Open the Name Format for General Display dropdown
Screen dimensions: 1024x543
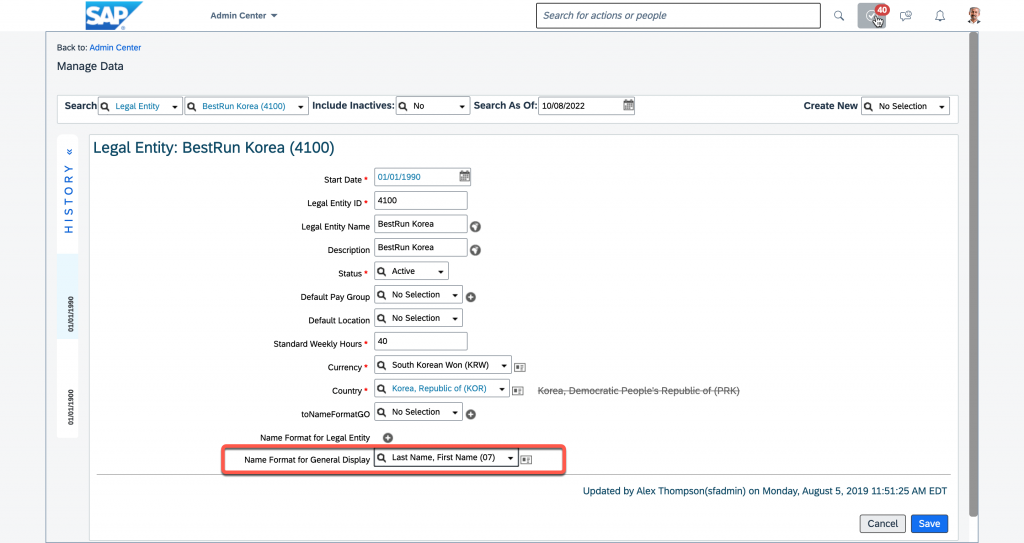pyautogui.click(x=446, y=457)
